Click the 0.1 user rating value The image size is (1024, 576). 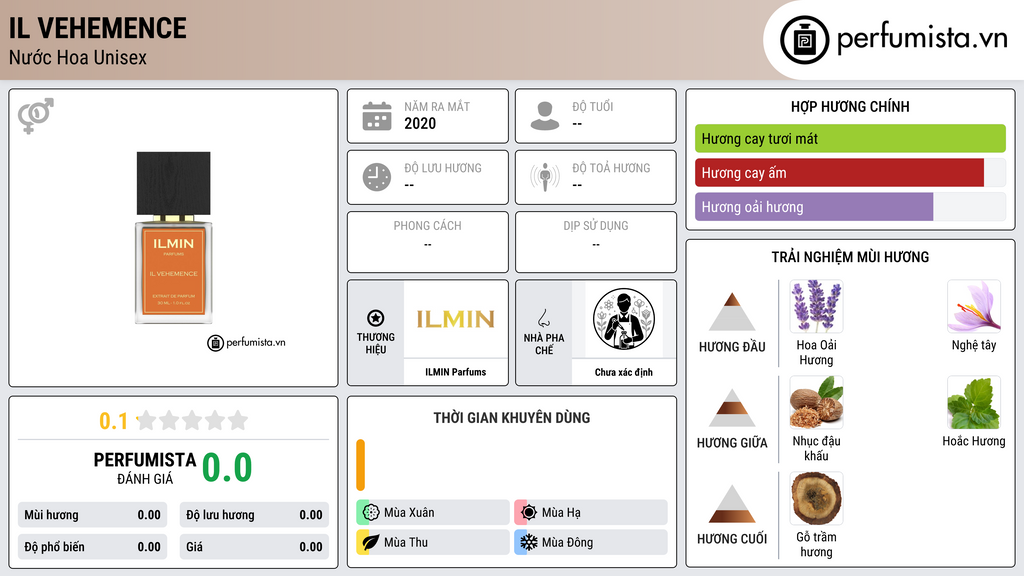click(x=114, y=421)
